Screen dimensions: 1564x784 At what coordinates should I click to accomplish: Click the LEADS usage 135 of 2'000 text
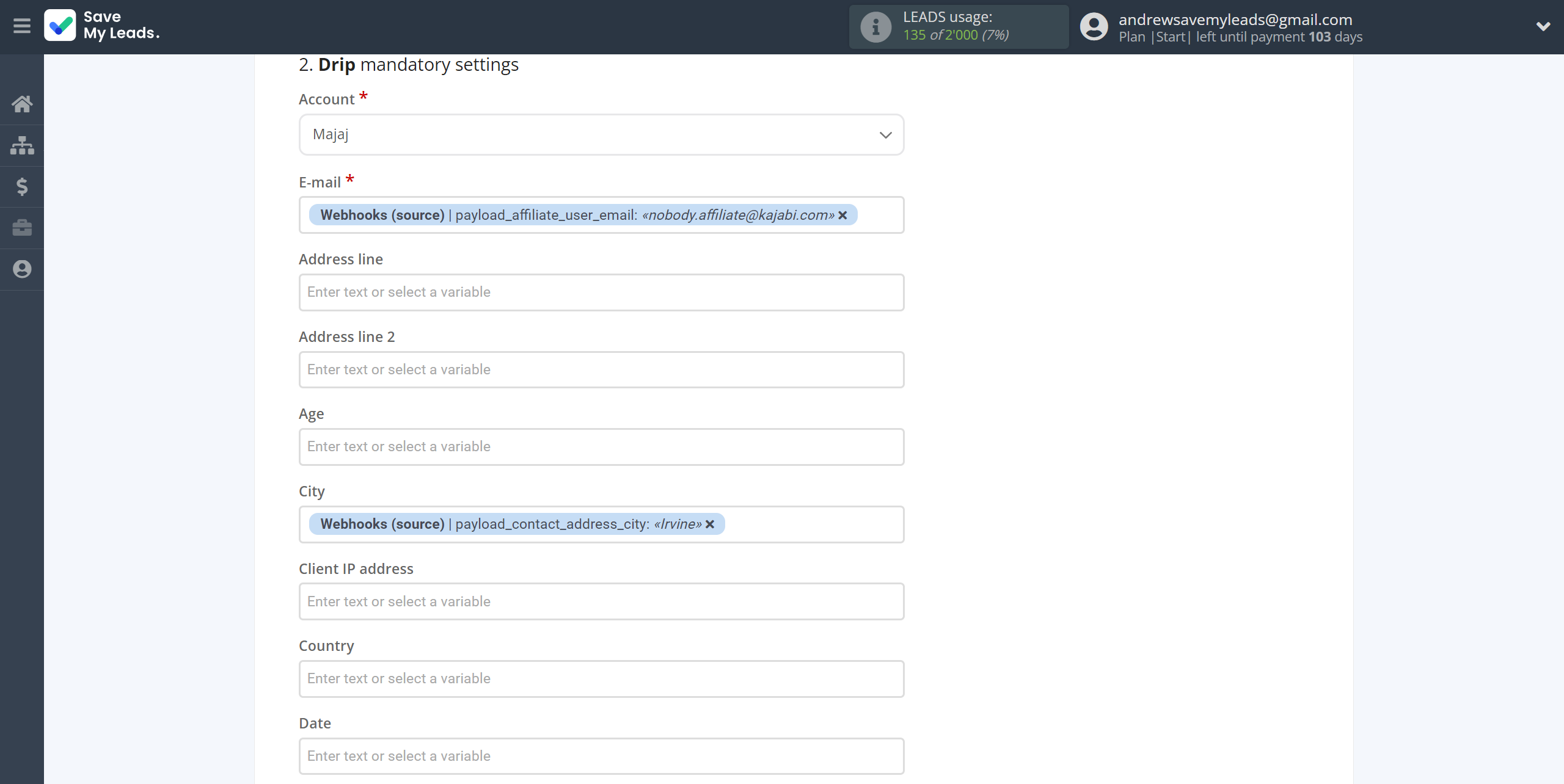pos(956,26)
